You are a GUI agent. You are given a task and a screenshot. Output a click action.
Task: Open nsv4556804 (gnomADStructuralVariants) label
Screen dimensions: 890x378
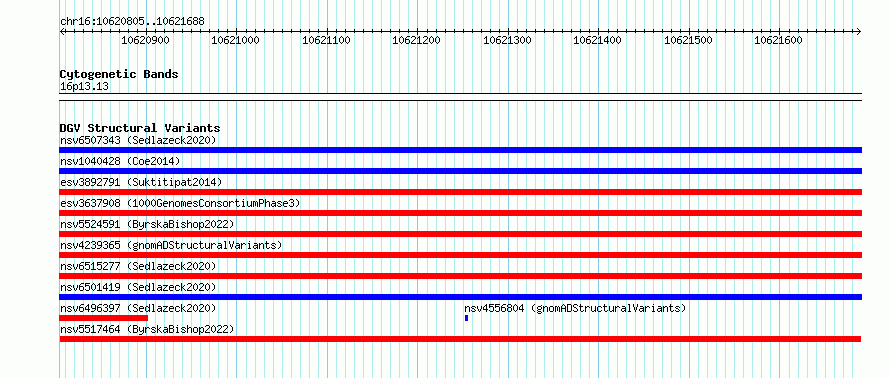(x=576, y=308)
